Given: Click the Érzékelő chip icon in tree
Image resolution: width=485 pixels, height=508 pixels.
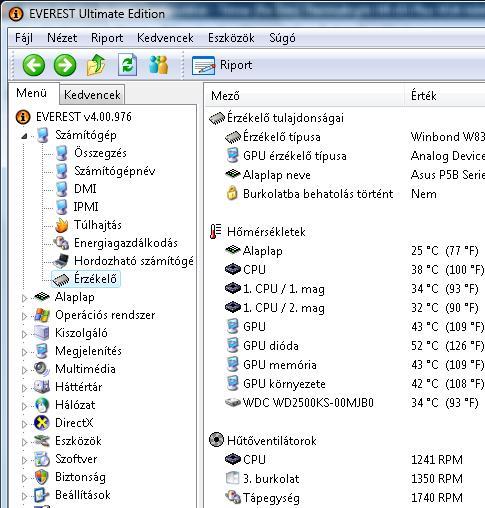Looking at the screenshot, I should pos(61,279).
